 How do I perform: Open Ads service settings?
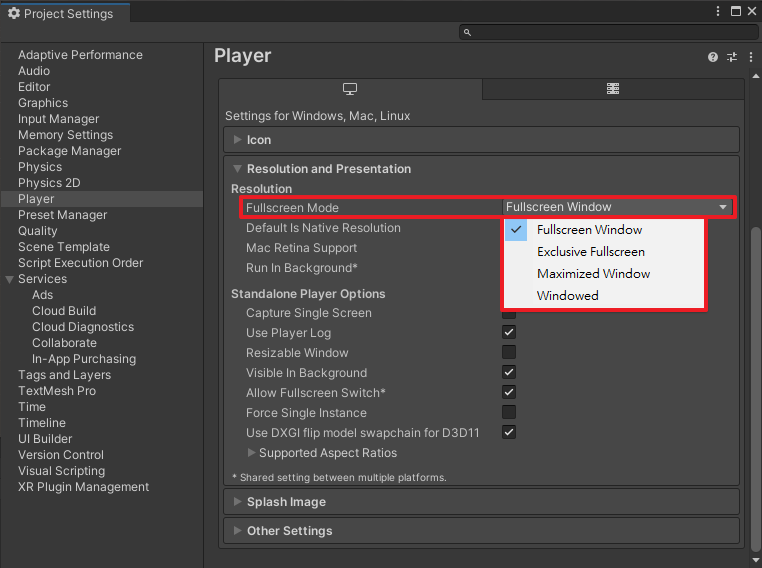[42, 295]
